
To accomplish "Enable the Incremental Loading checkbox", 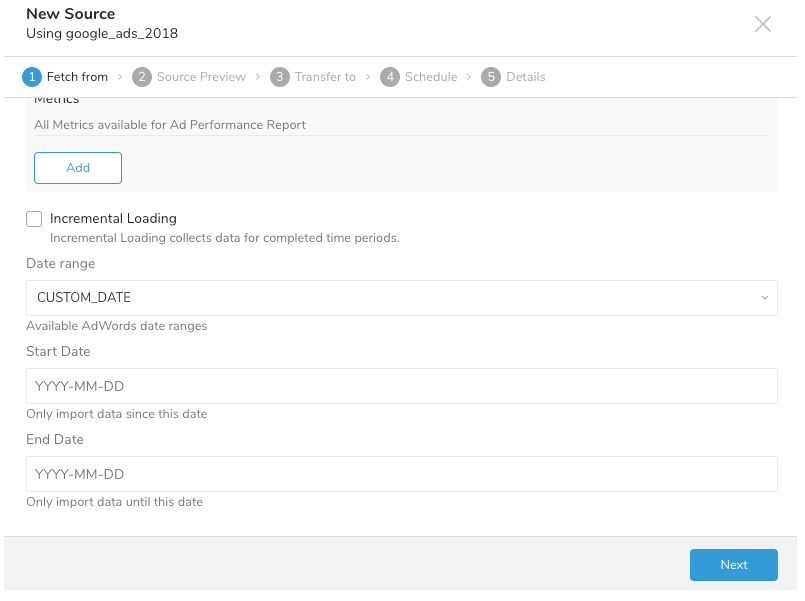I will click(35, 219).
